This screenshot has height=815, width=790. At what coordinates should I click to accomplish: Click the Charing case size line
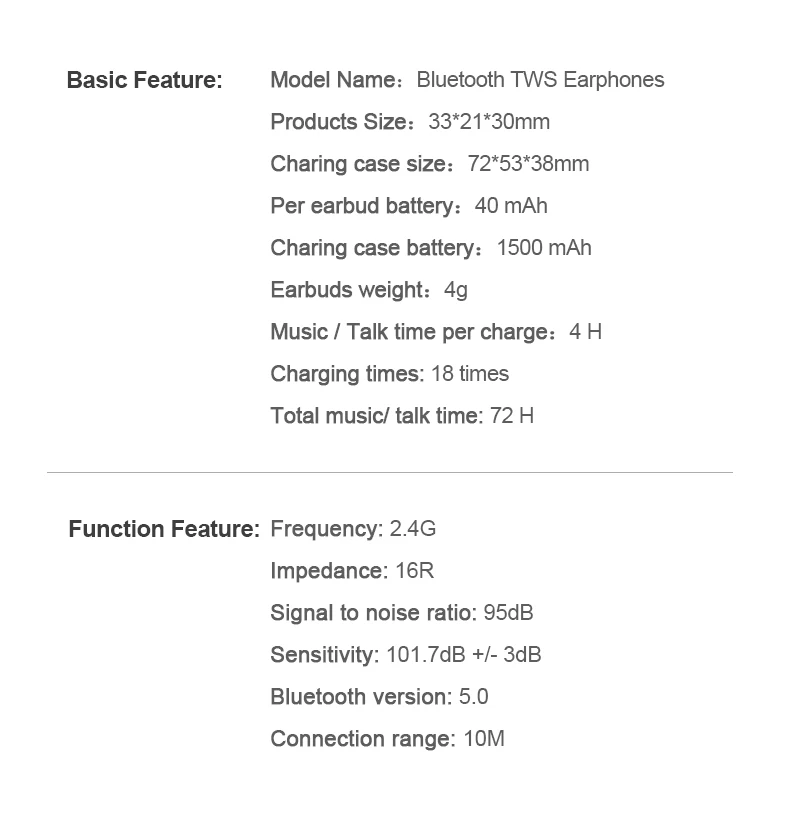click(x=430, y=164)
